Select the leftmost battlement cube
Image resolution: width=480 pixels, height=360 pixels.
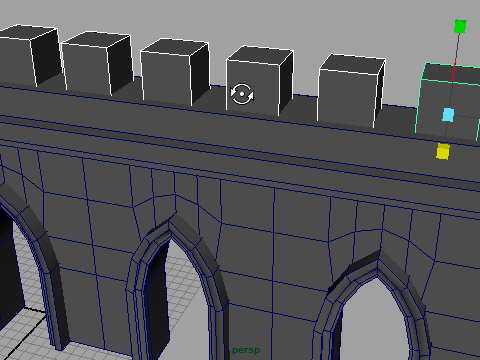pyautogui.click(x=30, y=55)
